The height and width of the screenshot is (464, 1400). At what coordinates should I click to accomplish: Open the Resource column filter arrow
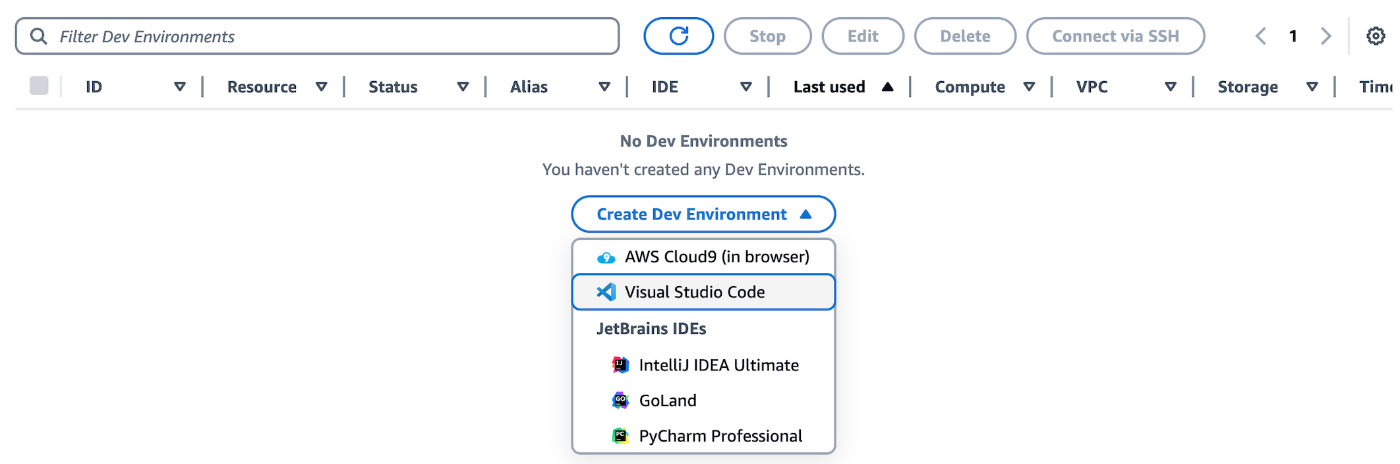tap(321, 87)
